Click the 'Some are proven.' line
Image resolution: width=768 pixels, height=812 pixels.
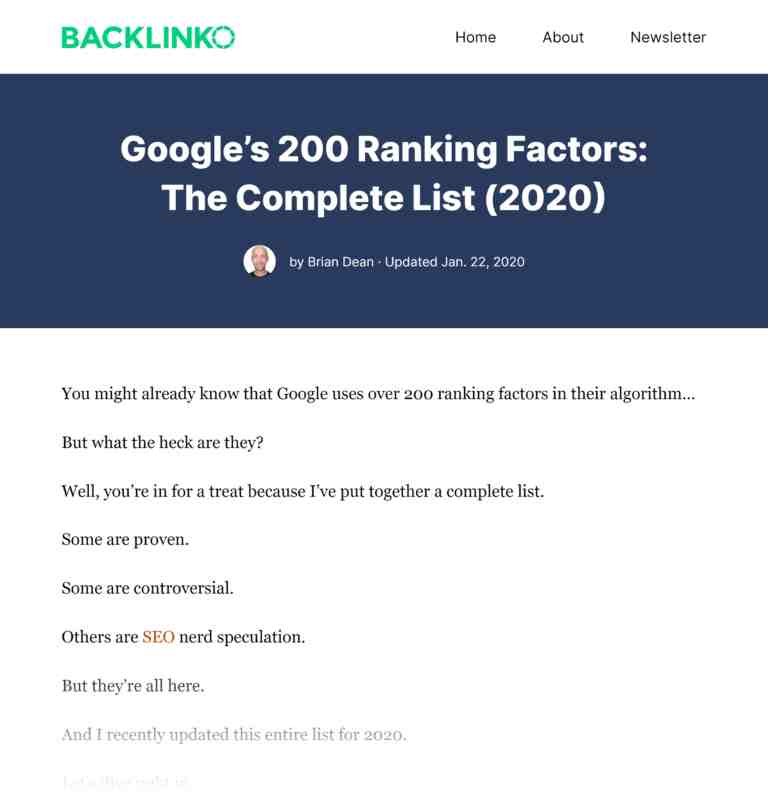click(x=125, y=540)
